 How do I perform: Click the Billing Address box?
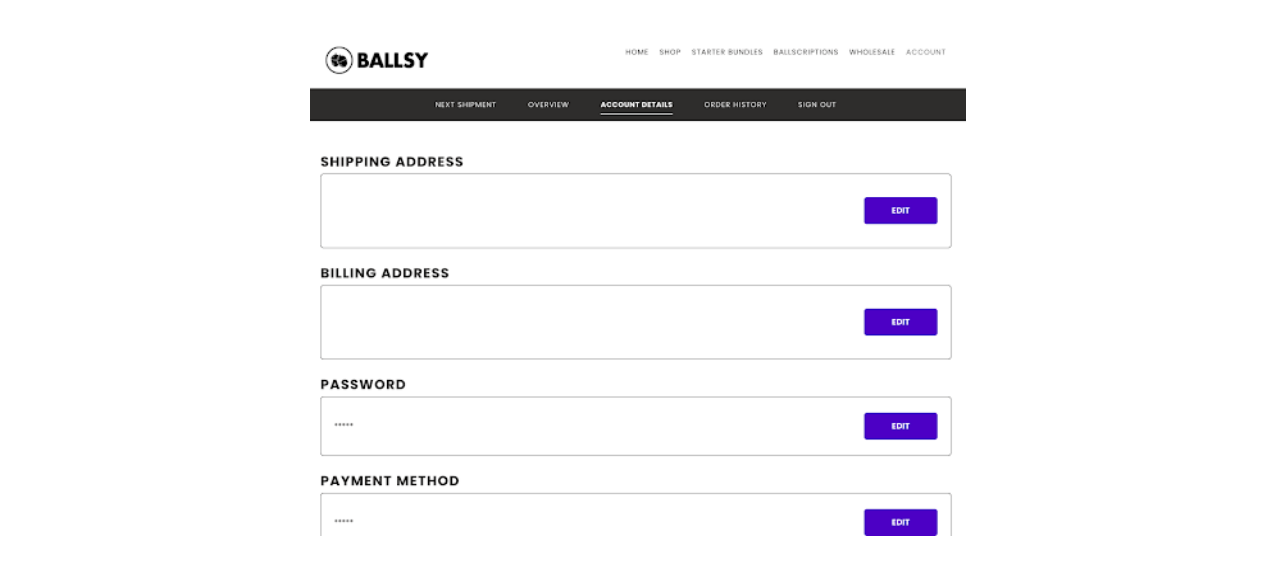pos(636,322)
